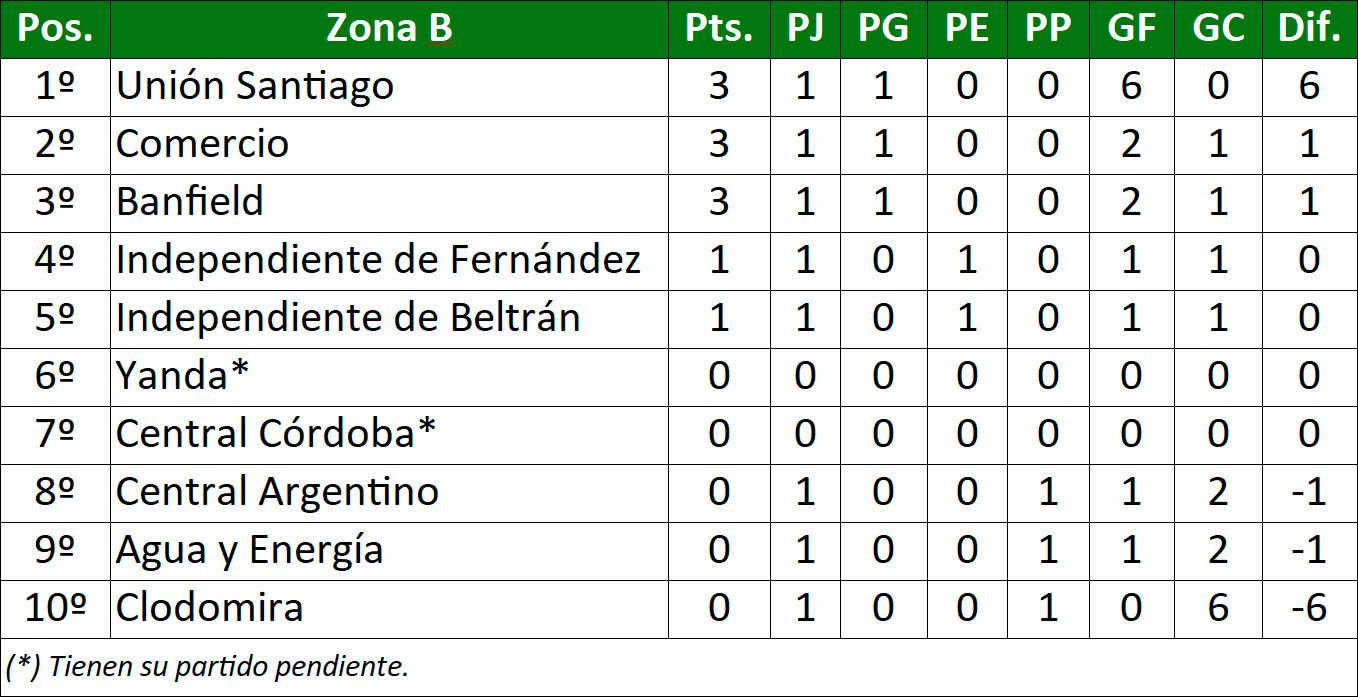The height and width of the screenshot is (697, 1358).
Task: Select the Independiente de Fernández row name
Action: [x=378, y=261]
